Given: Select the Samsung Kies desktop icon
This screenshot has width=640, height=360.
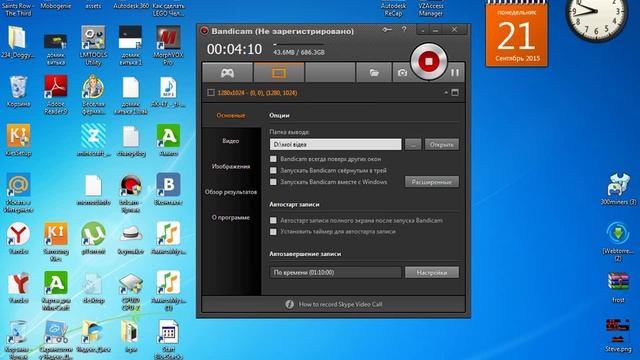Looking at the screenshot, I should (56, 242).
